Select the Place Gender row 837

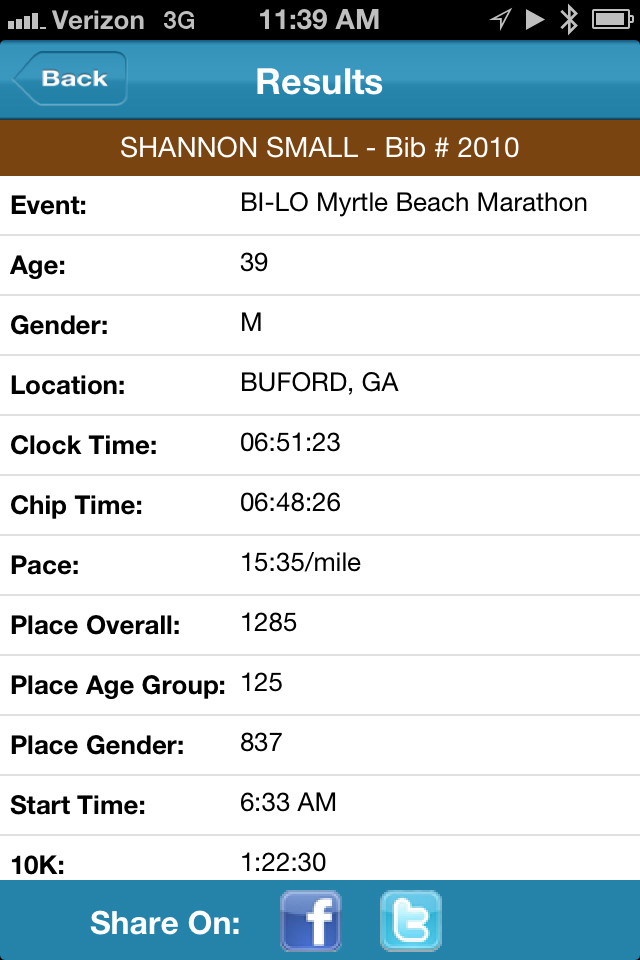[320, 745]
